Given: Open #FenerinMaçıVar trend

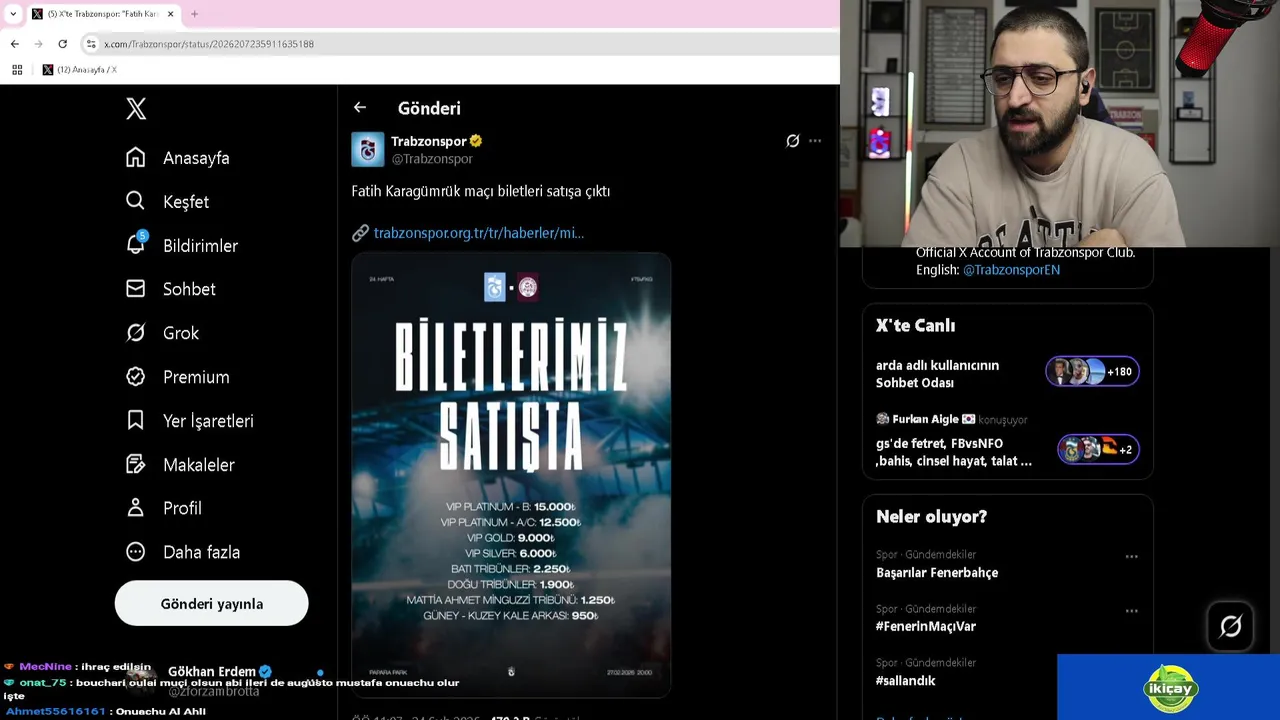Looking at the screenshot, I should [926, 626].
